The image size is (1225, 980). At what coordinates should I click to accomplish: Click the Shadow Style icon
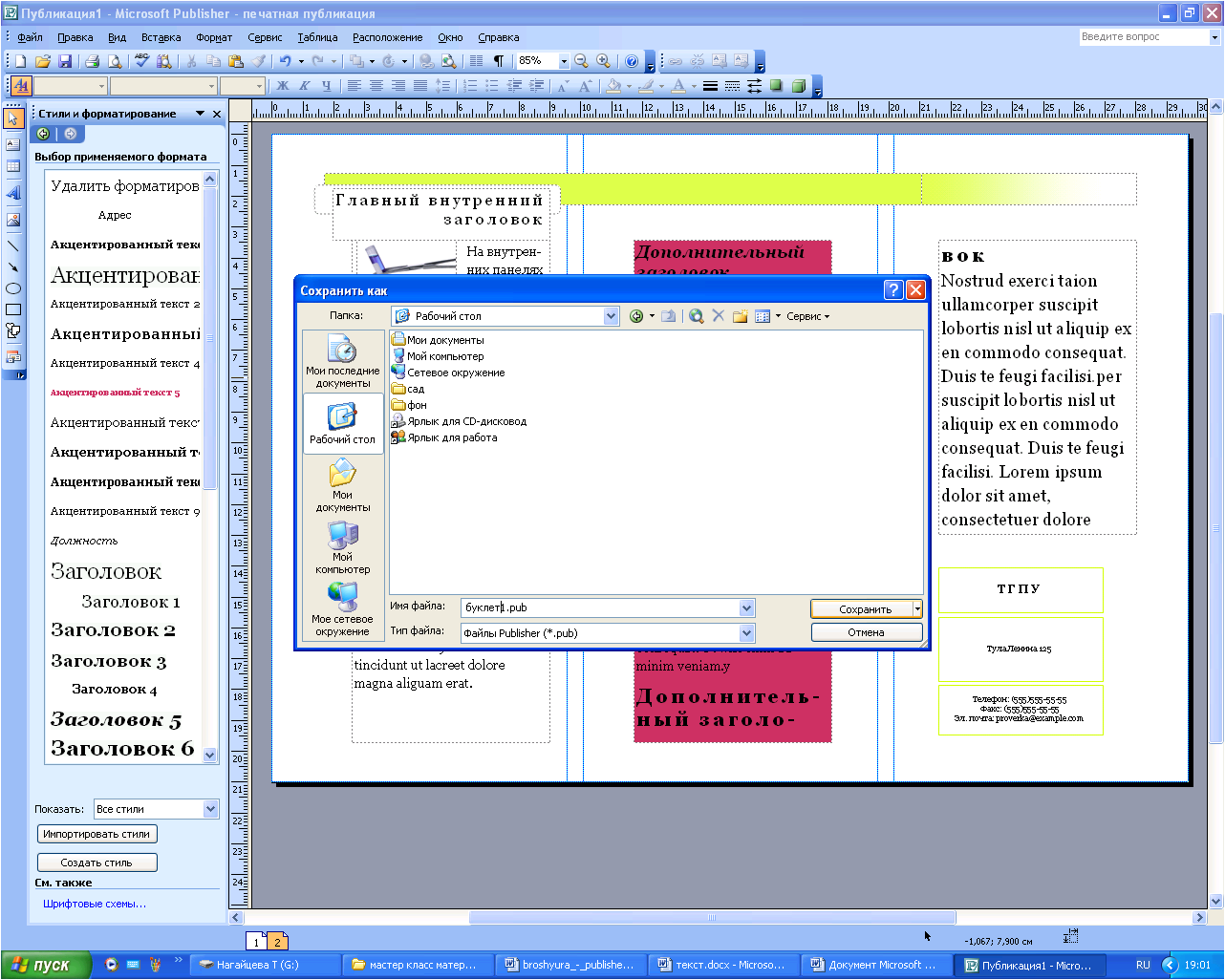tap(776, 86)
